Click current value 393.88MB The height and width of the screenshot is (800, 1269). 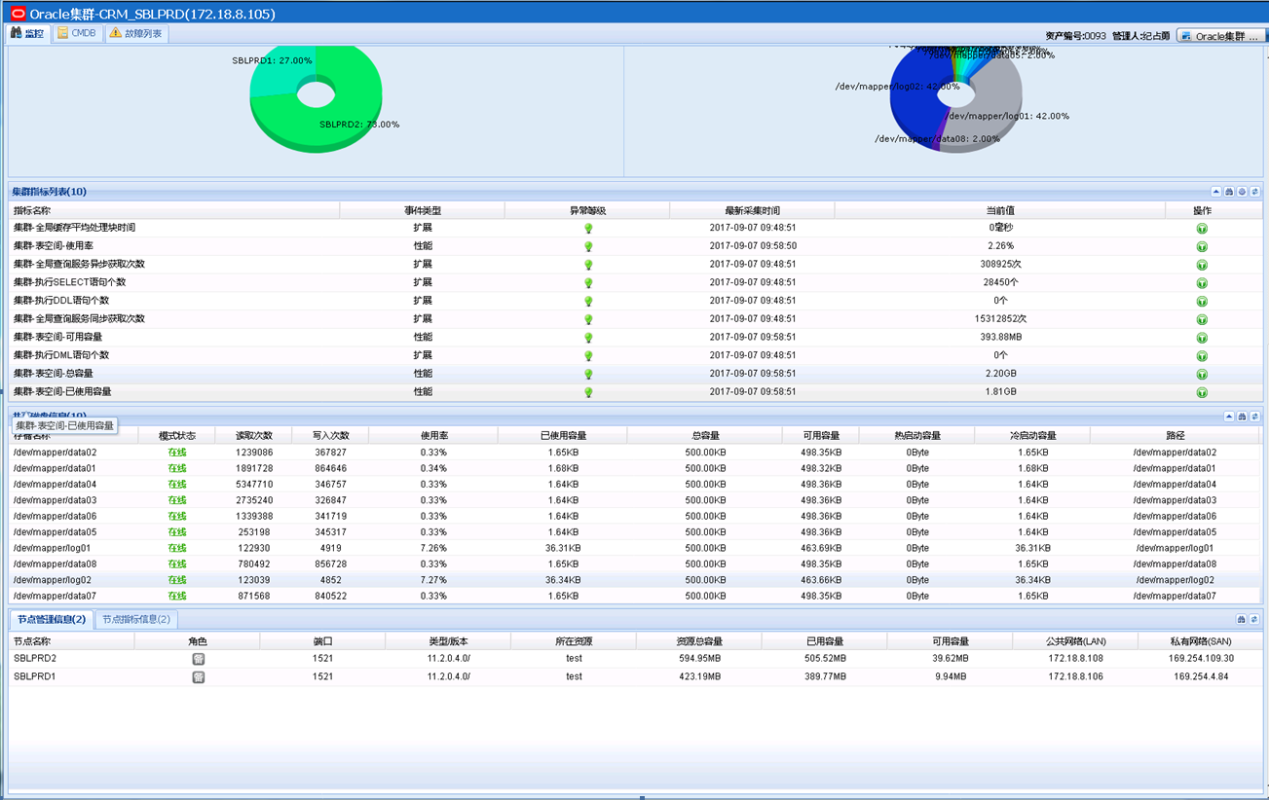pos(1000,338)
